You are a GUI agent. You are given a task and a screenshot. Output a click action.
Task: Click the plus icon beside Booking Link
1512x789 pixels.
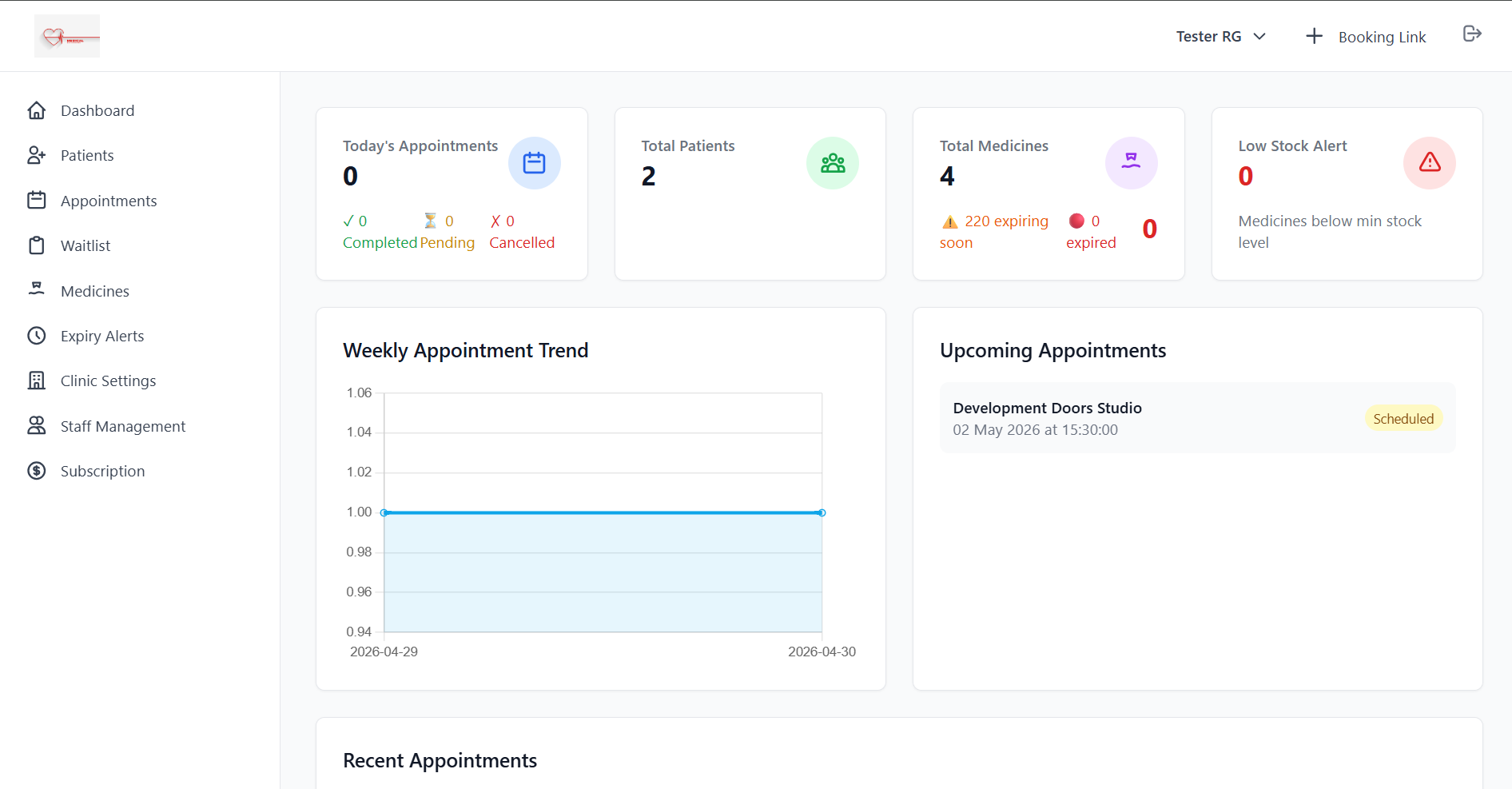1314,36
